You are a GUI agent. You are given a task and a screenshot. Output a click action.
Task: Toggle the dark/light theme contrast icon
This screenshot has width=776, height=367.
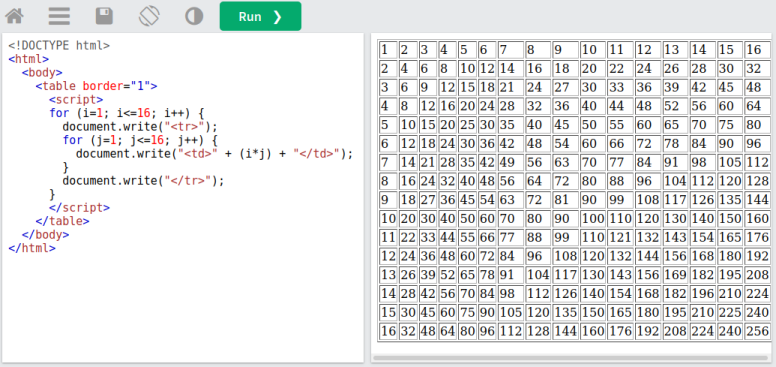(x=194, y=16)
